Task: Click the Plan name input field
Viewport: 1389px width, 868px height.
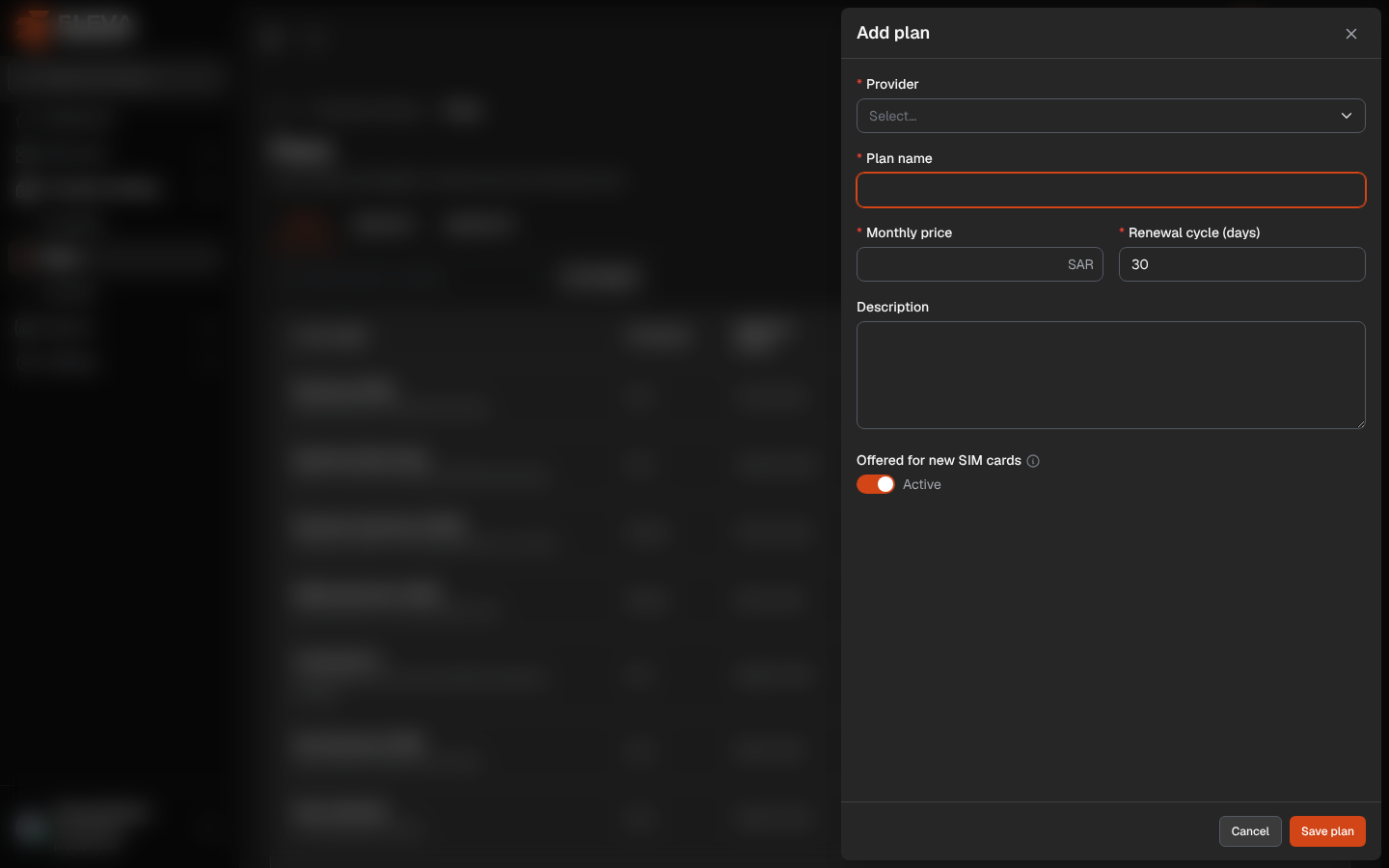Action: (1110, 190)
